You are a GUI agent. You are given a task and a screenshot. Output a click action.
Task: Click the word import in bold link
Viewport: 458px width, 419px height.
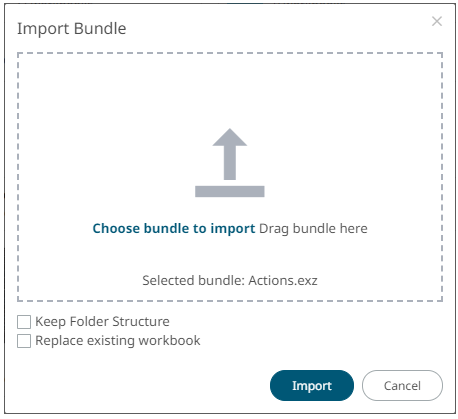tap(233, 229)
